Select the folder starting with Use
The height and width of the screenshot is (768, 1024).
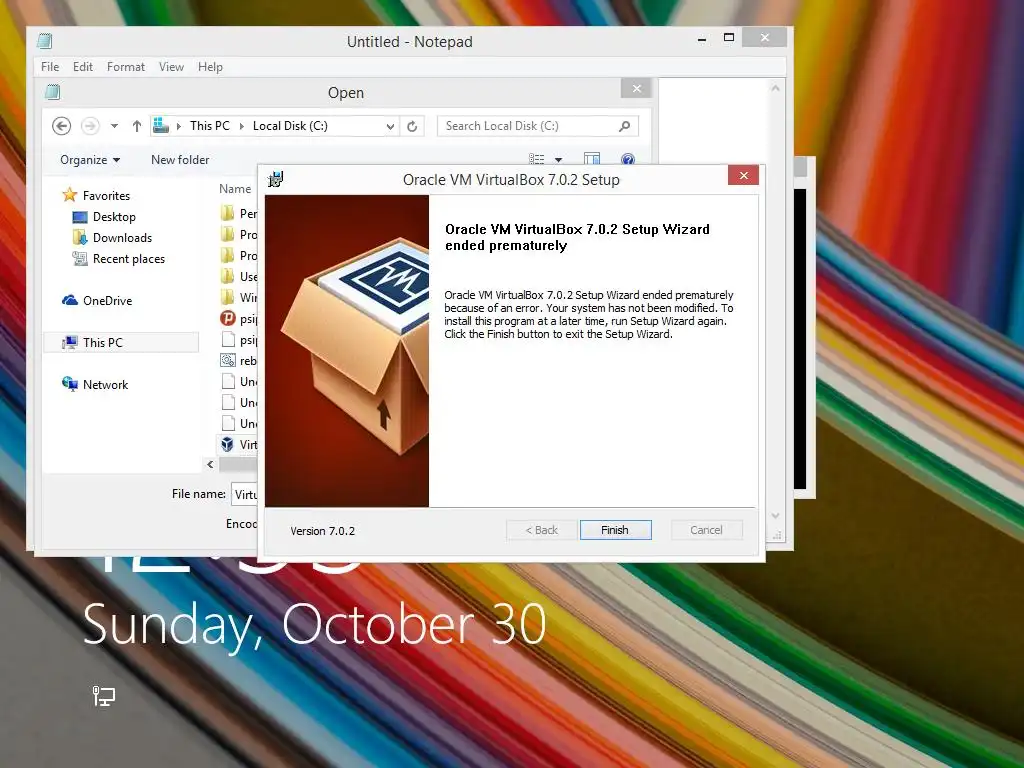pos(239,276)
